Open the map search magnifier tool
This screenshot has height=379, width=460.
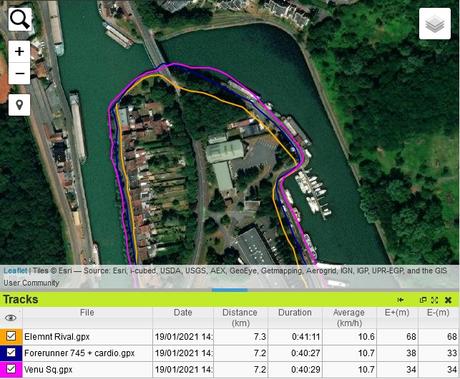tap(20, 20)
